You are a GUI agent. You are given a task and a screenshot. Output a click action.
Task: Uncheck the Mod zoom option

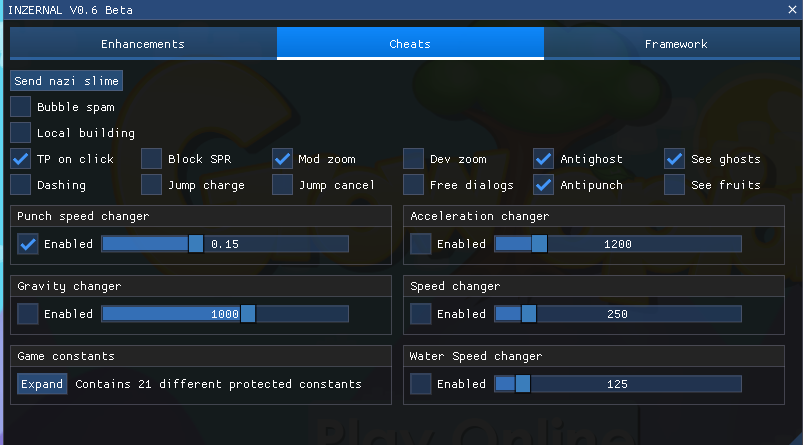tap(282, 159)
